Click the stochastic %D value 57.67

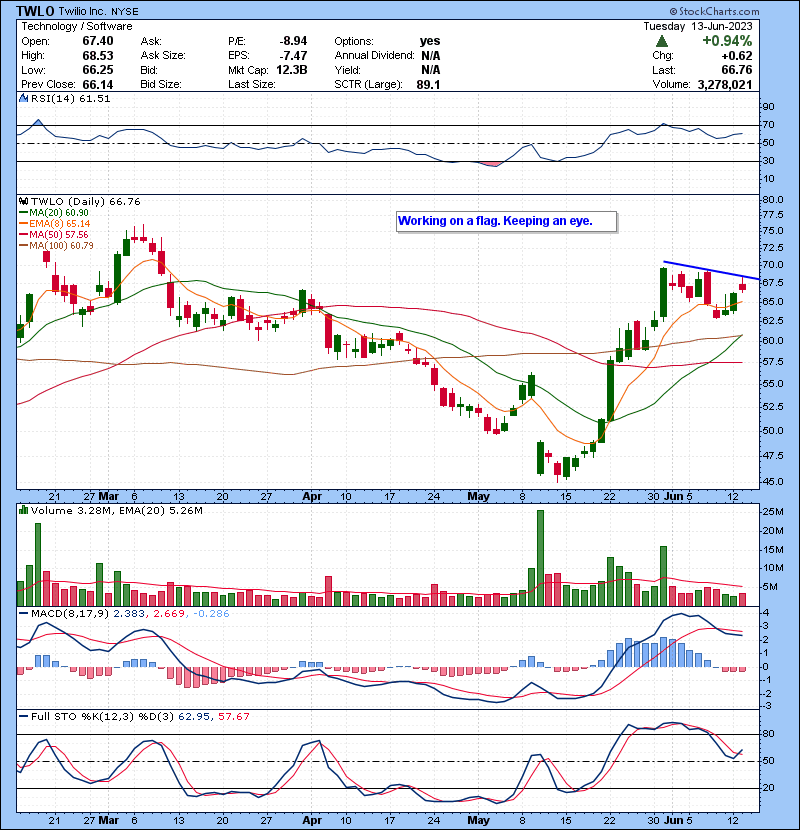pos(233,717)
